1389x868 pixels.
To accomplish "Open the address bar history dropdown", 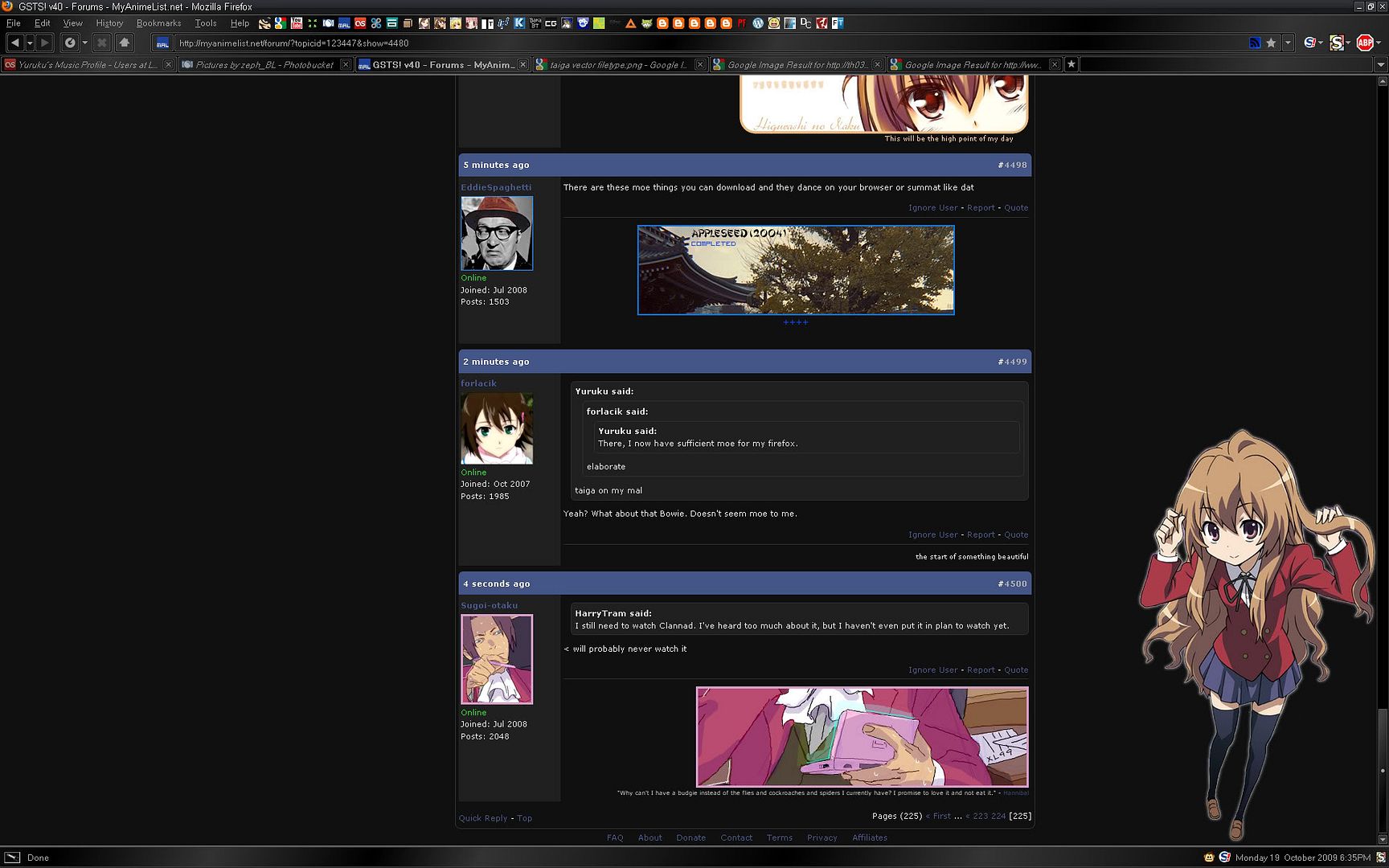I will click(x=1288, y=43).
